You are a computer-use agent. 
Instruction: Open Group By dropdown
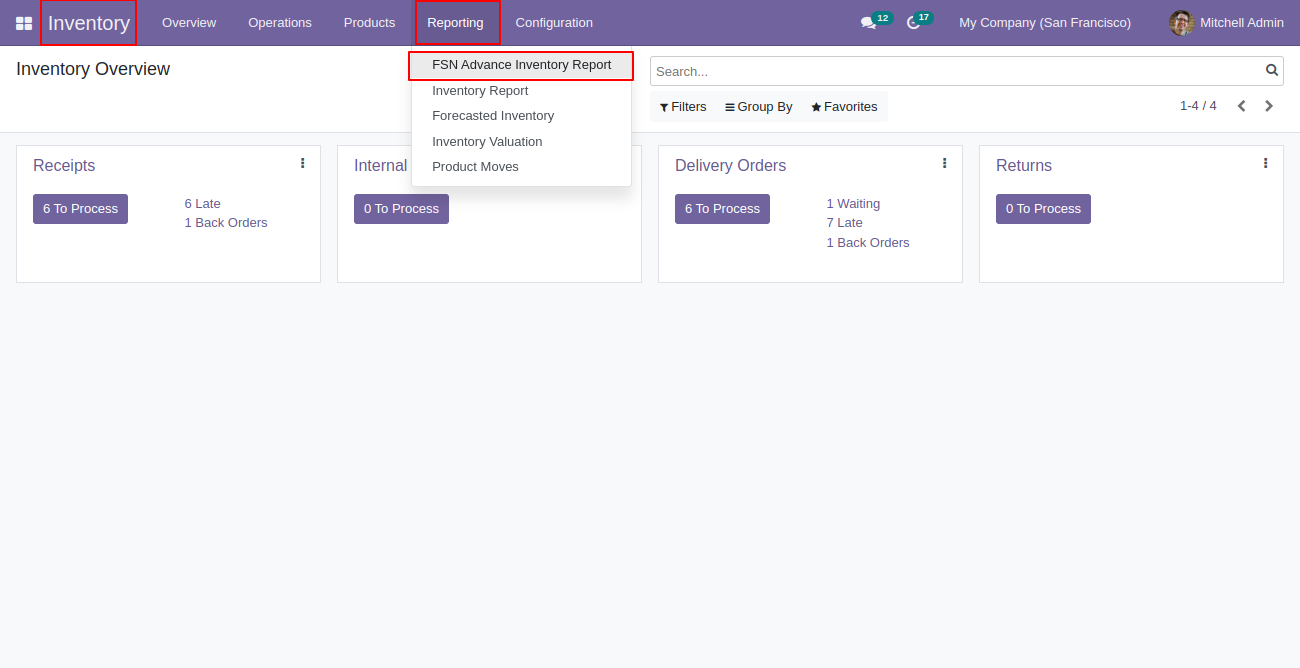click(x=759, y=107)
